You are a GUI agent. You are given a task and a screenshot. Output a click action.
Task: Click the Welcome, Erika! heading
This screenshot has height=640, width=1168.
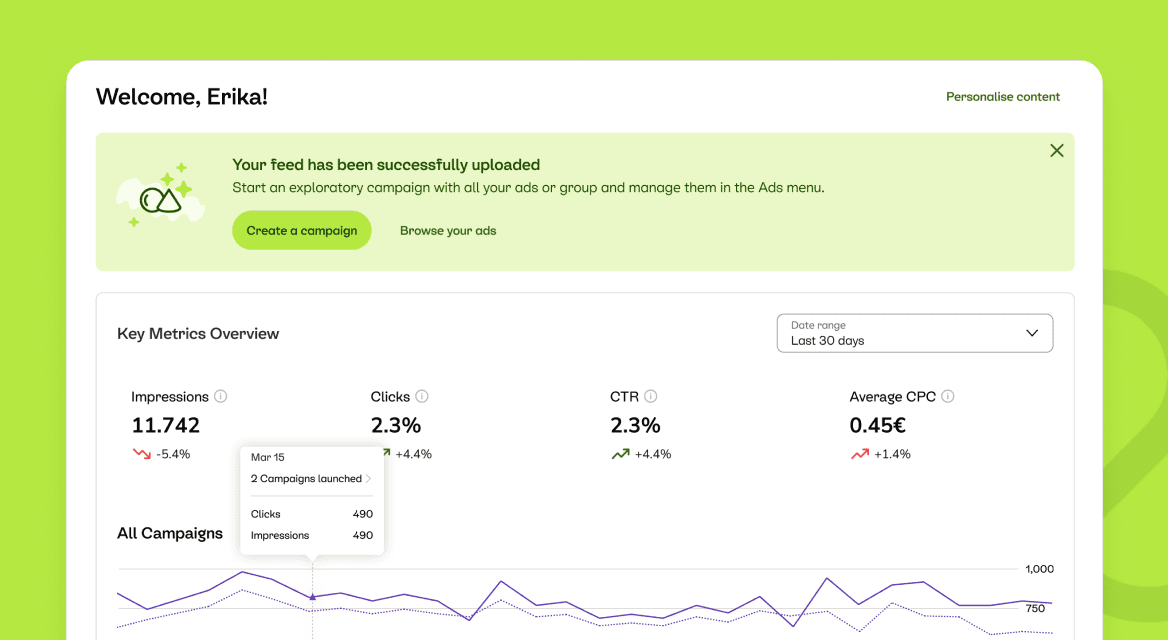(182, 97)
